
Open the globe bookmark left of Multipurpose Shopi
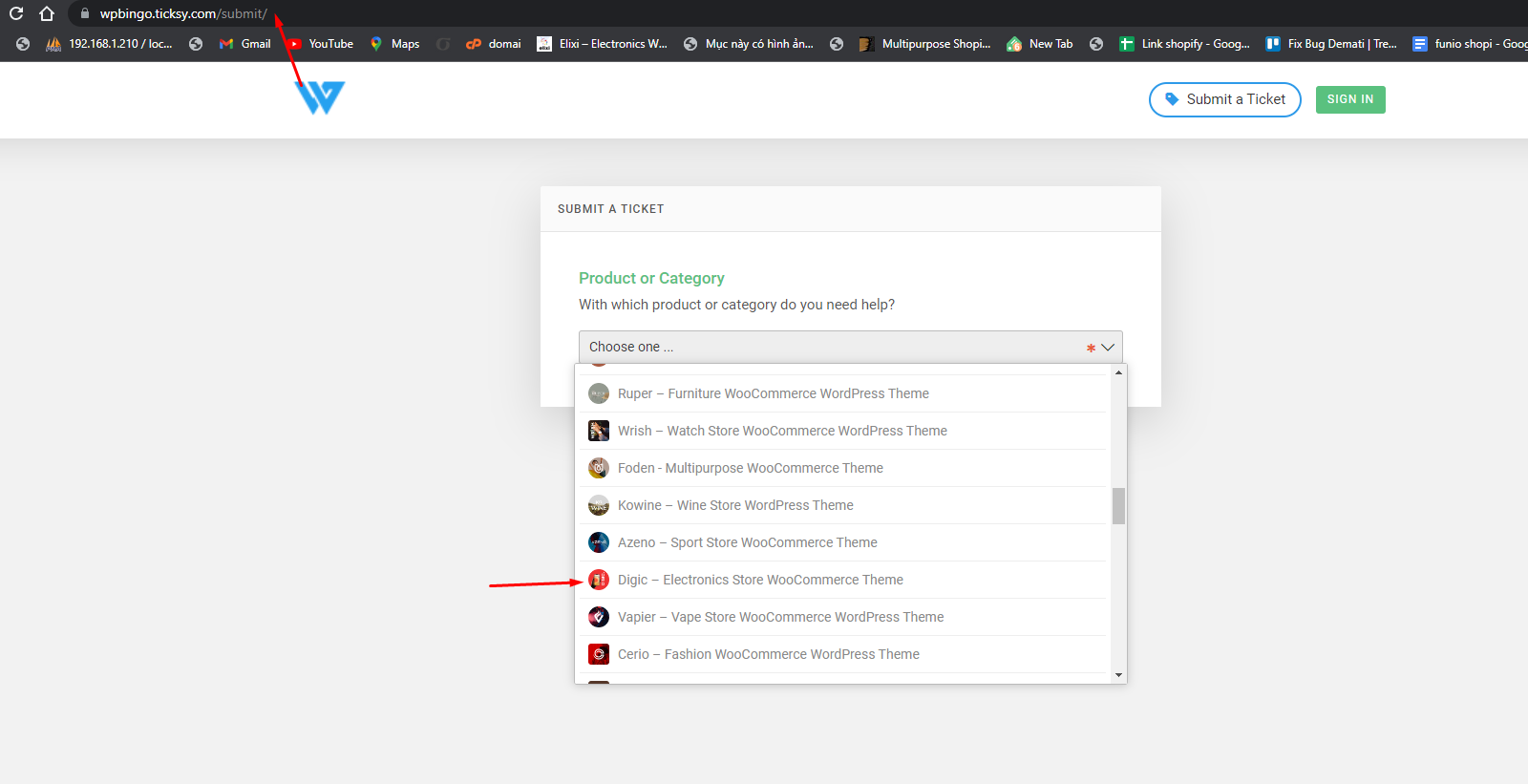pos(837,44)
